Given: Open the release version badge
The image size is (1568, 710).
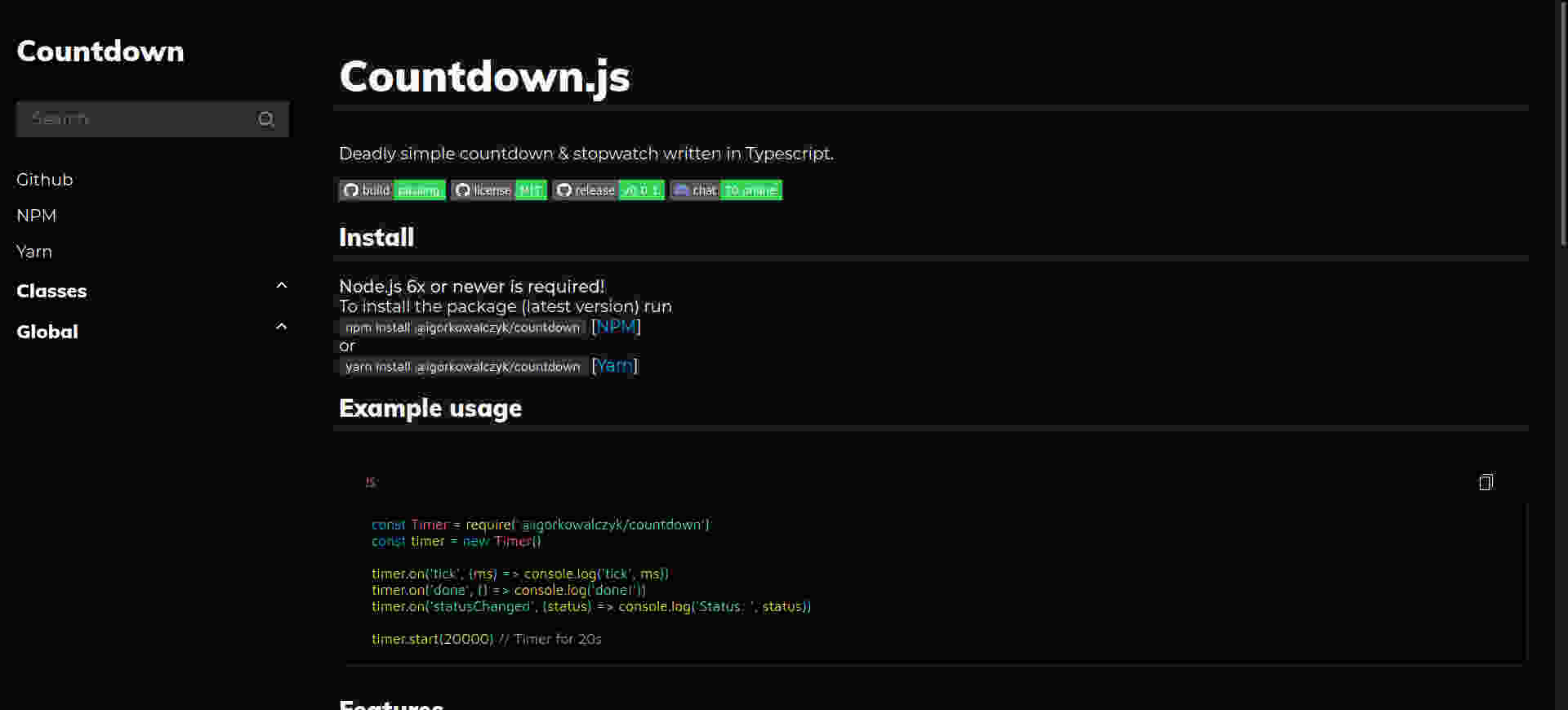Looking at the screenshot, I should click(608, 190).
